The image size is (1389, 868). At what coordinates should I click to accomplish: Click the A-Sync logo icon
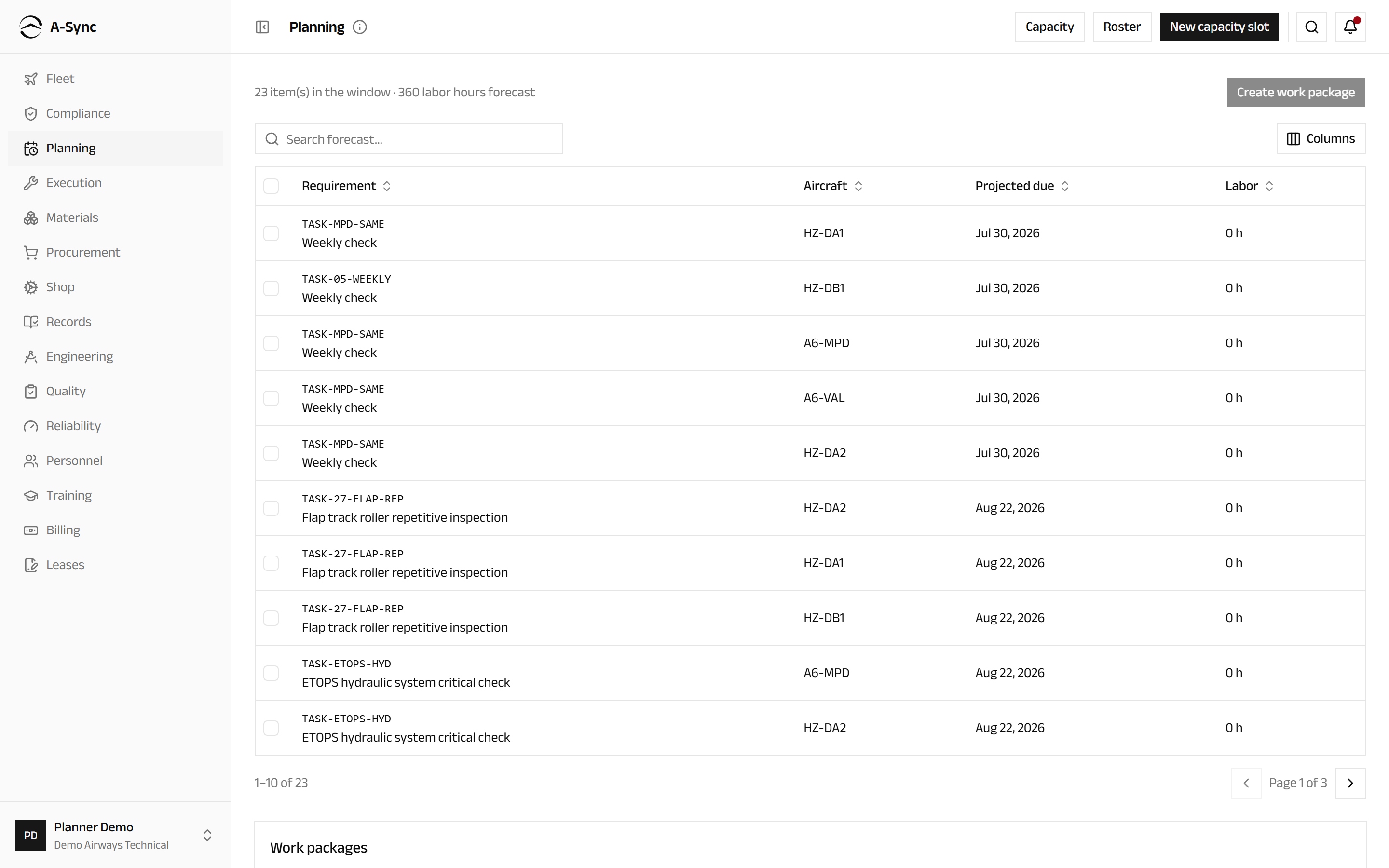click(x=30, y=27)
